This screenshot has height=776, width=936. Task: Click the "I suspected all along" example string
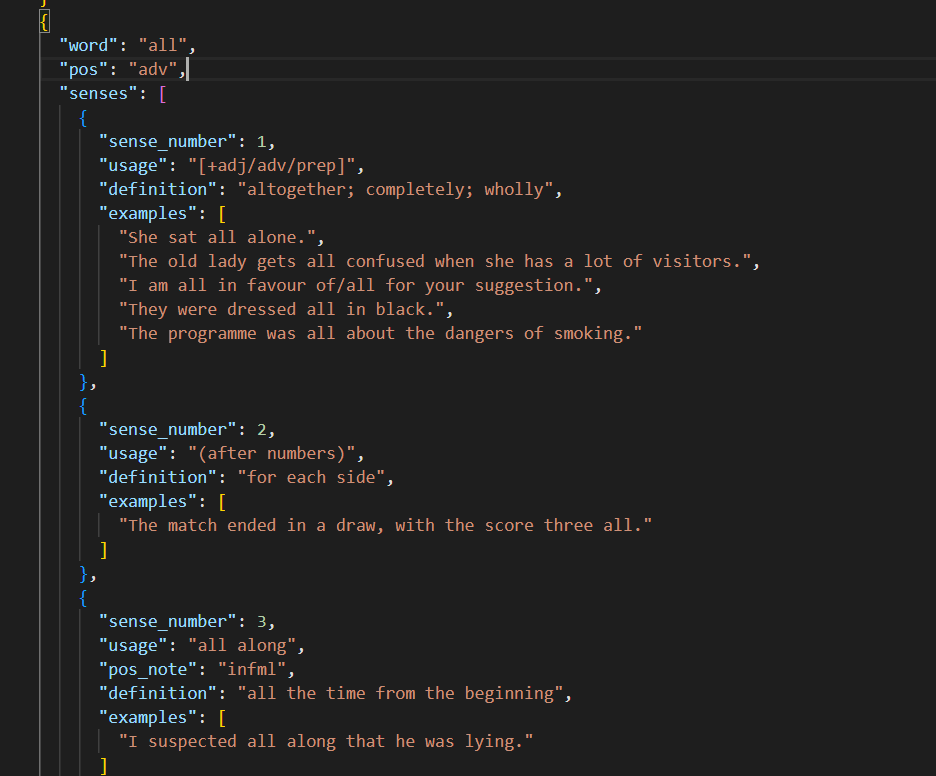(326, 741)
